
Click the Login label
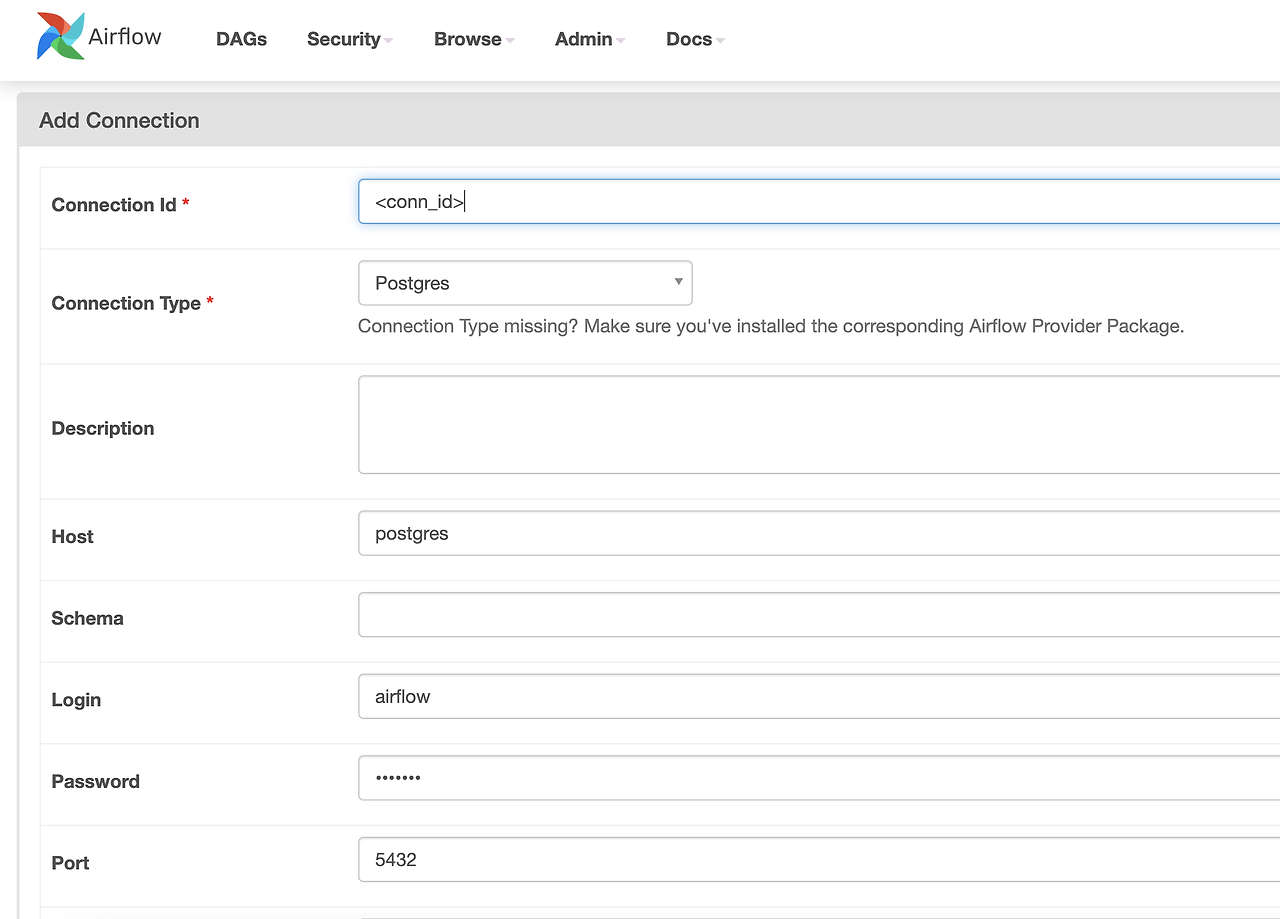click(x=76, y=700)
